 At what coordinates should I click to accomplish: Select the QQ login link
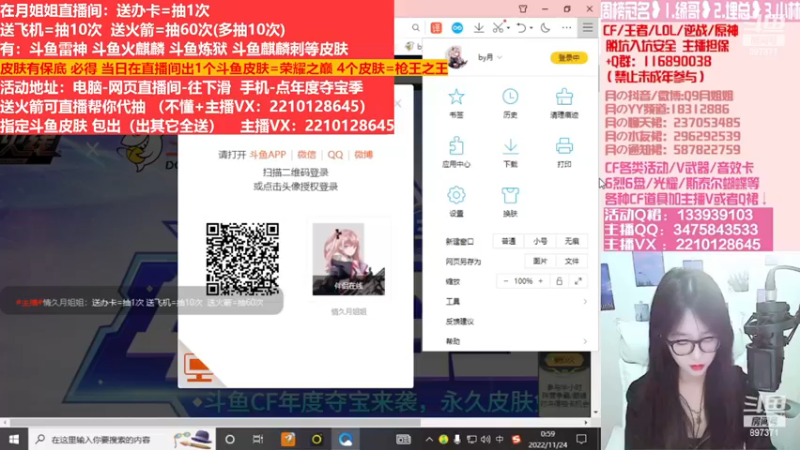click(x=335, y=155)
